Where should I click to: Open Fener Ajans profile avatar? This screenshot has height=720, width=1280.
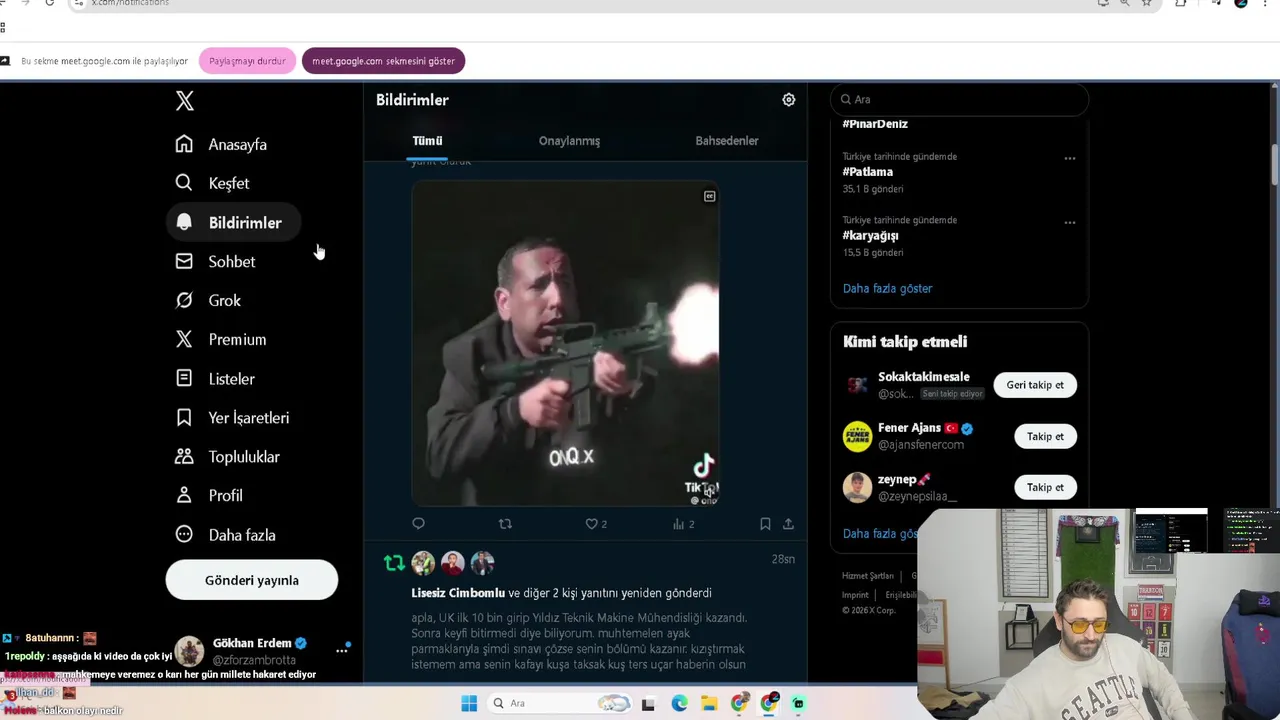point(857,436)
